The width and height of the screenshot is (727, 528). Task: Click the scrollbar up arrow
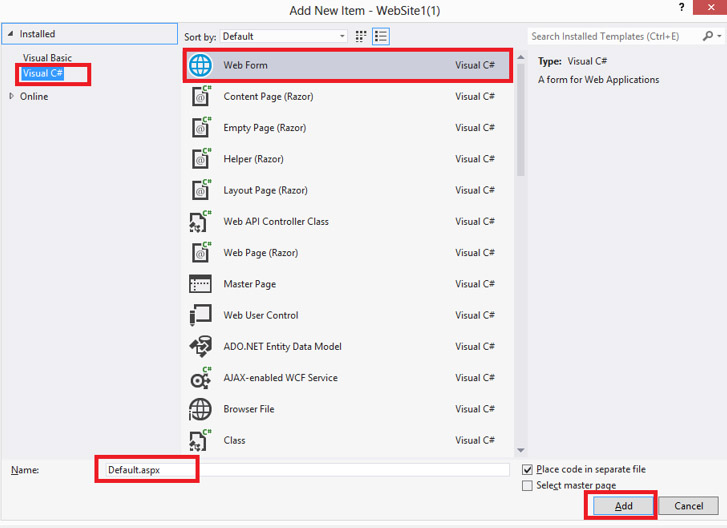(x=521, y=57)
